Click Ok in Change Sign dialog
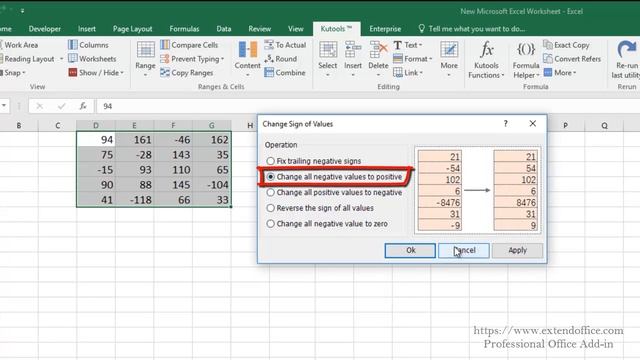This screenshot has height=360, width=640. point(410,250)
